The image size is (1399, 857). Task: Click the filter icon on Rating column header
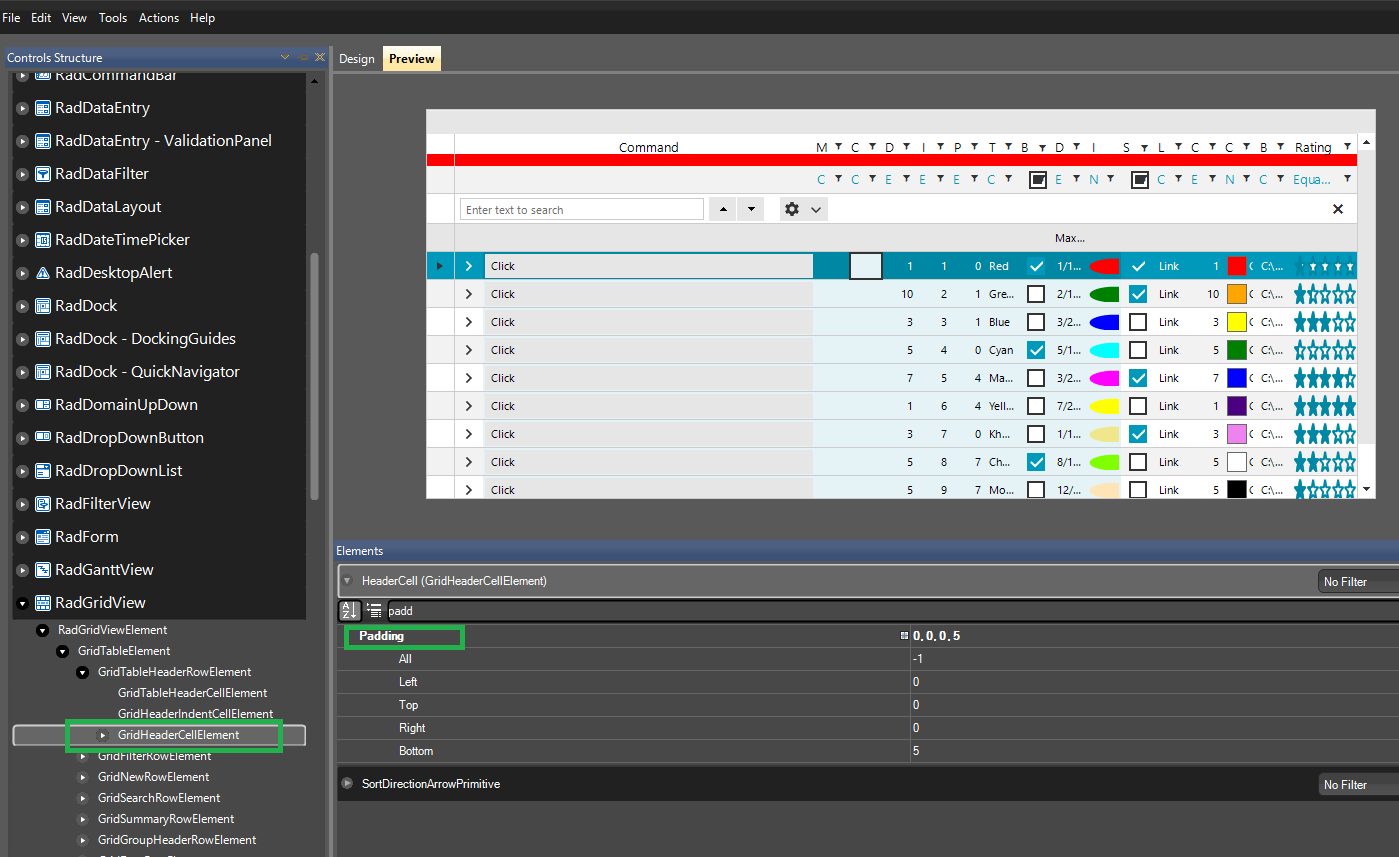(x=1347, y=147)
